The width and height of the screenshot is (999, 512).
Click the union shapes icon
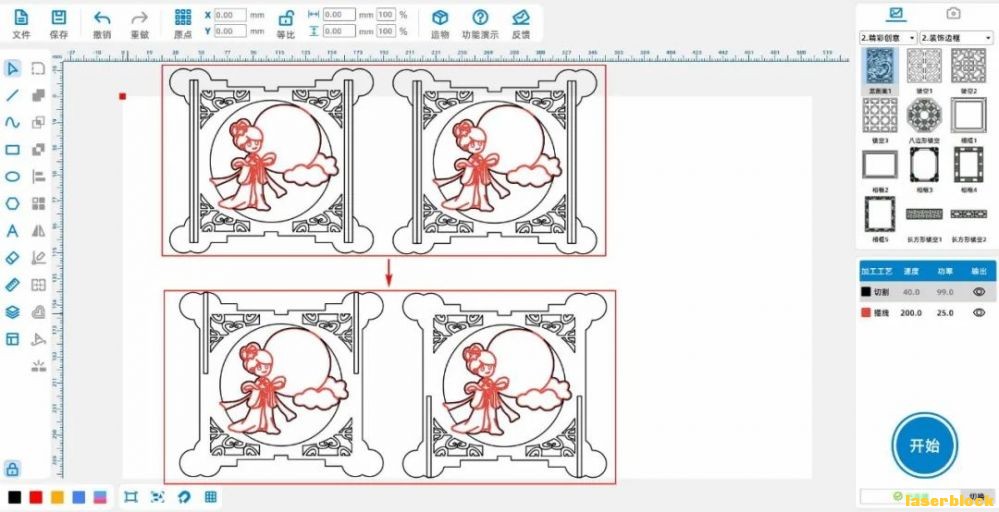point(39,96)
